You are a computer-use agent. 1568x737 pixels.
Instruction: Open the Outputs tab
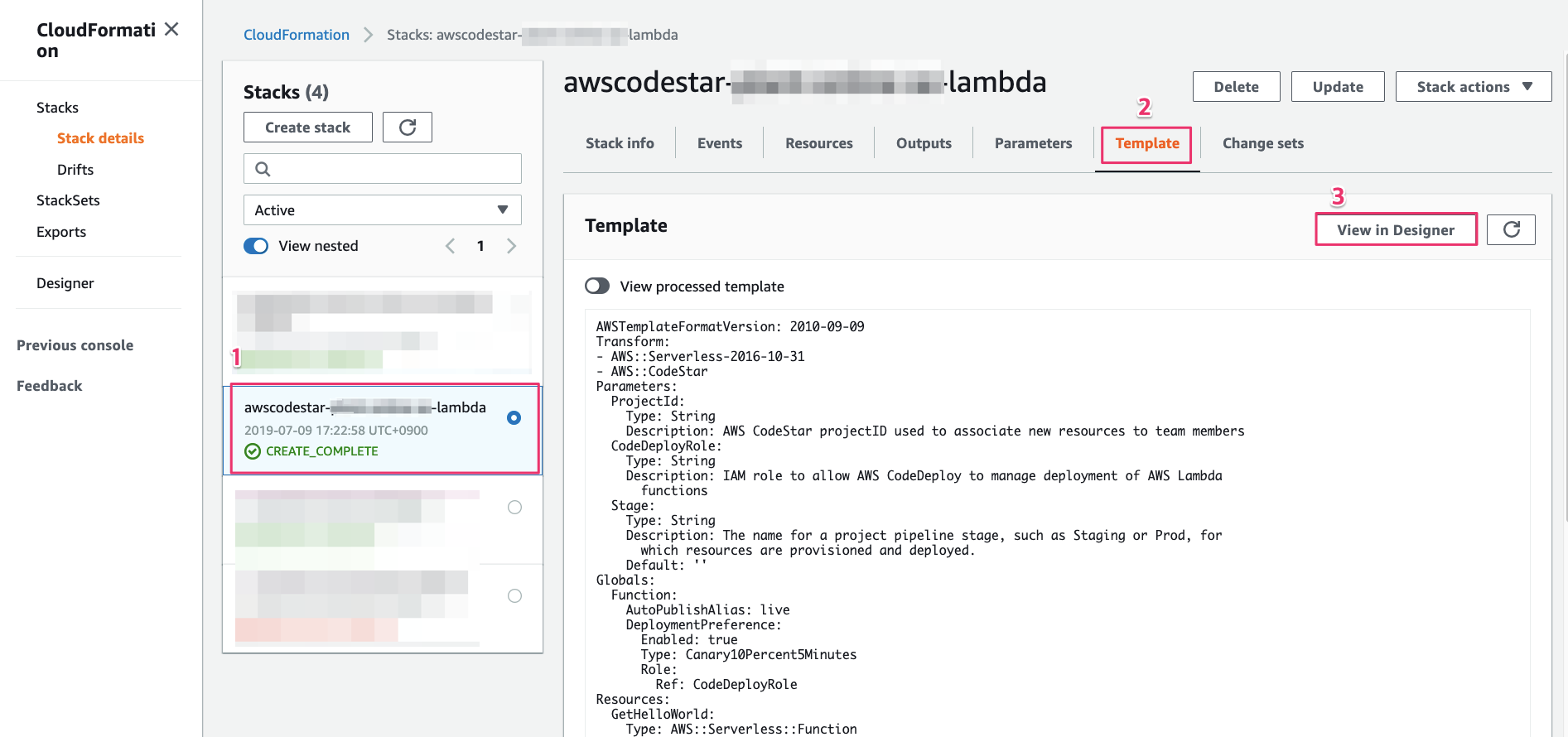[x=924, y=143]
